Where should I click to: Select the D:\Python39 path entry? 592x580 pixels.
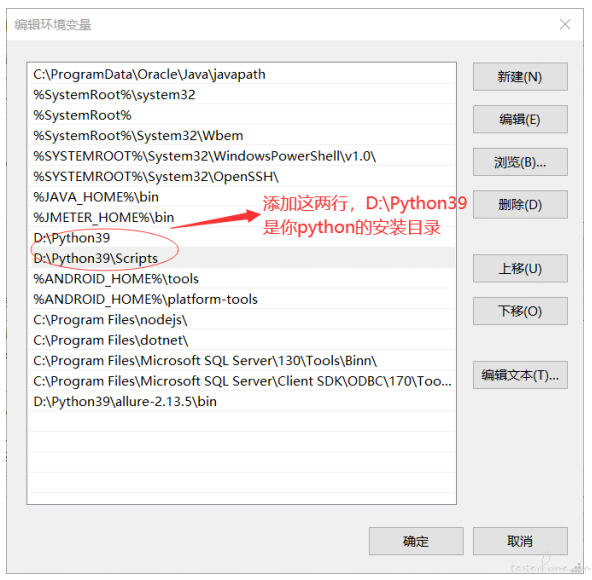(242, 238)
